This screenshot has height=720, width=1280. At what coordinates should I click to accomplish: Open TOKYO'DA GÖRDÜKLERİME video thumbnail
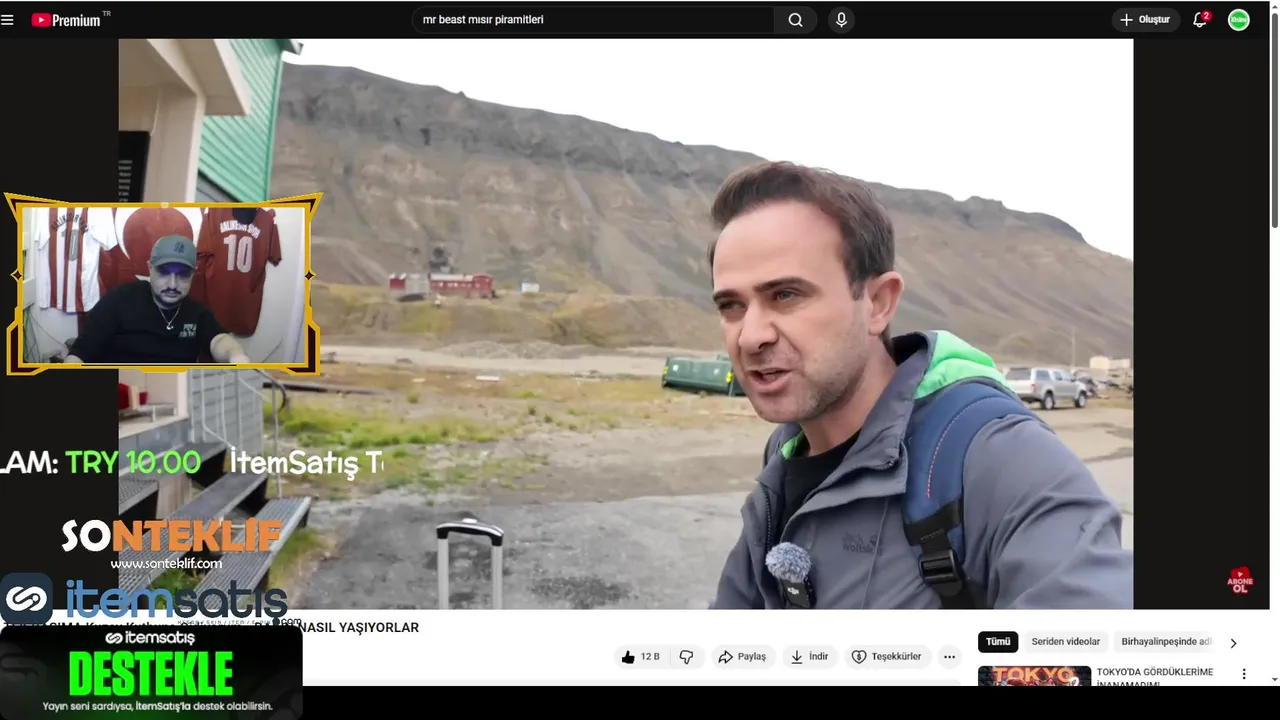1034,676
